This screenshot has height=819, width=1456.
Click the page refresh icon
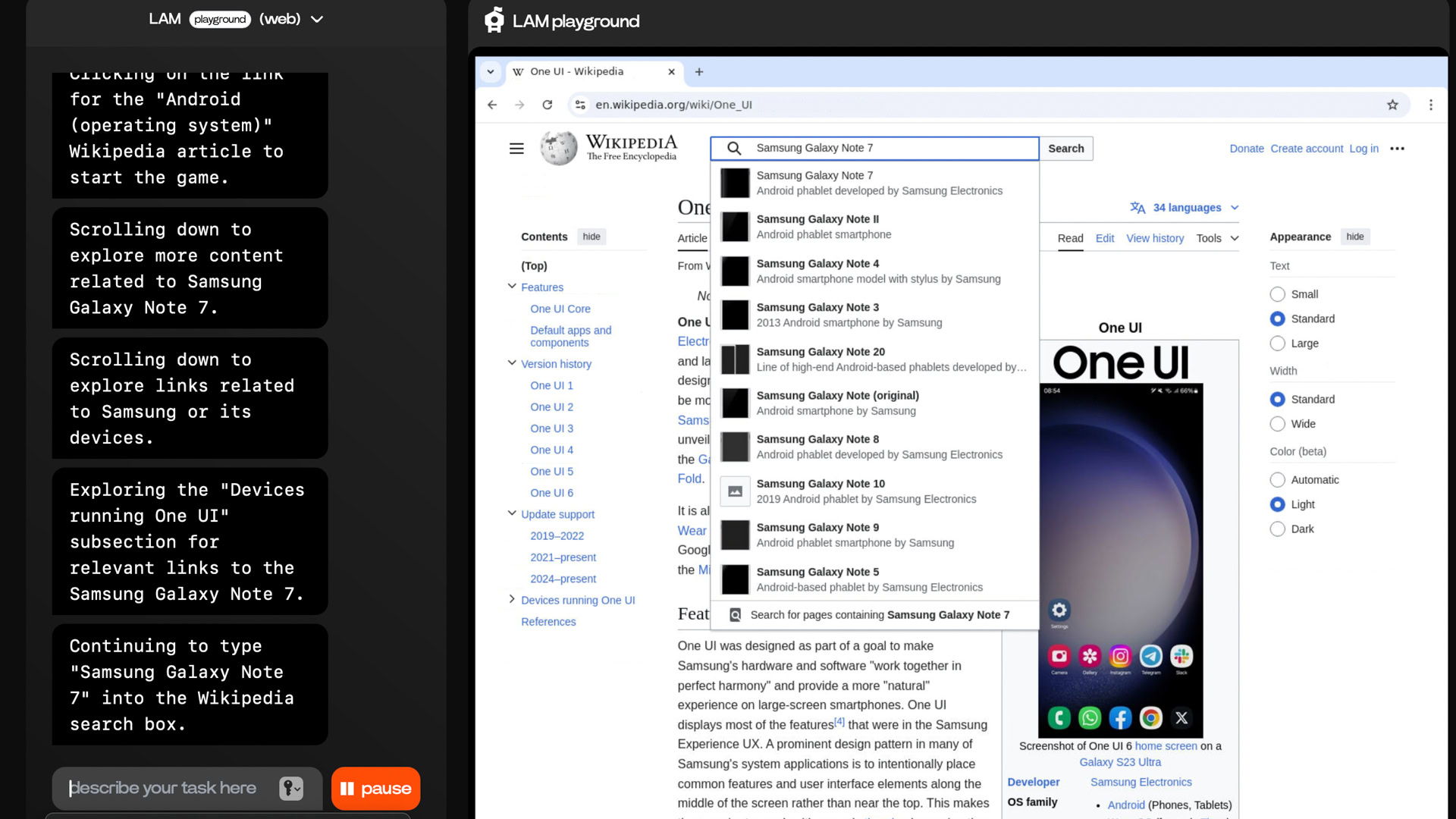pos(548,104)
